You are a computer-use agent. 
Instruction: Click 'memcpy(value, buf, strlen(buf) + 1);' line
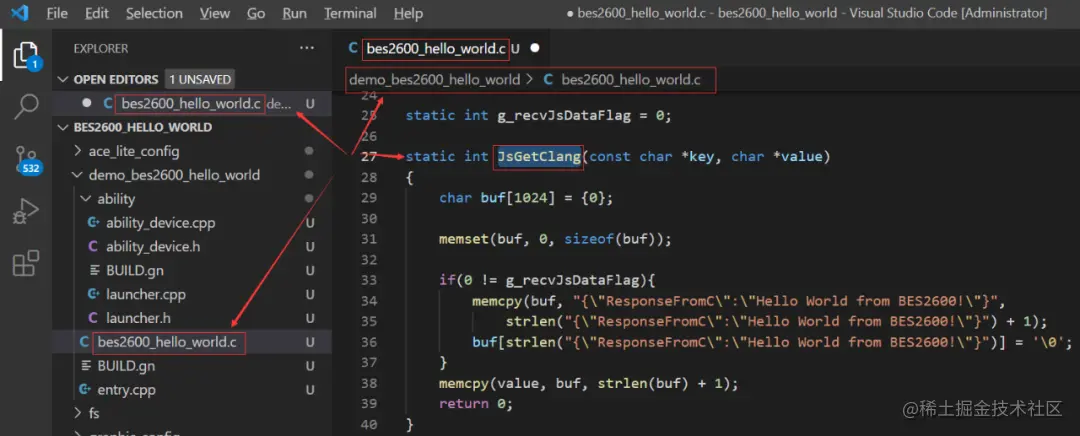588,383
